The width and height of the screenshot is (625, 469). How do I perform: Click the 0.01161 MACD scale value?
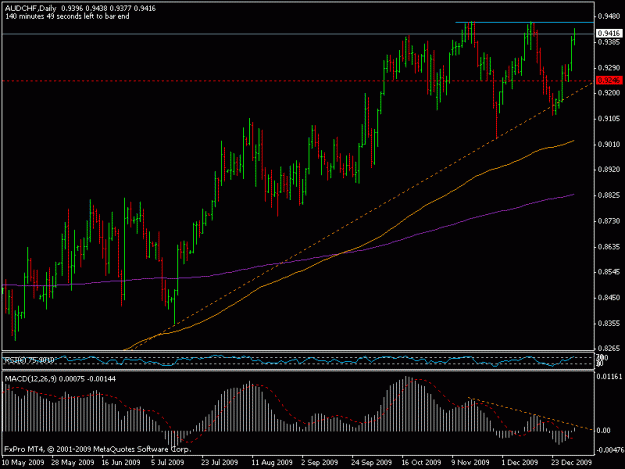click(x=609, y=376)
